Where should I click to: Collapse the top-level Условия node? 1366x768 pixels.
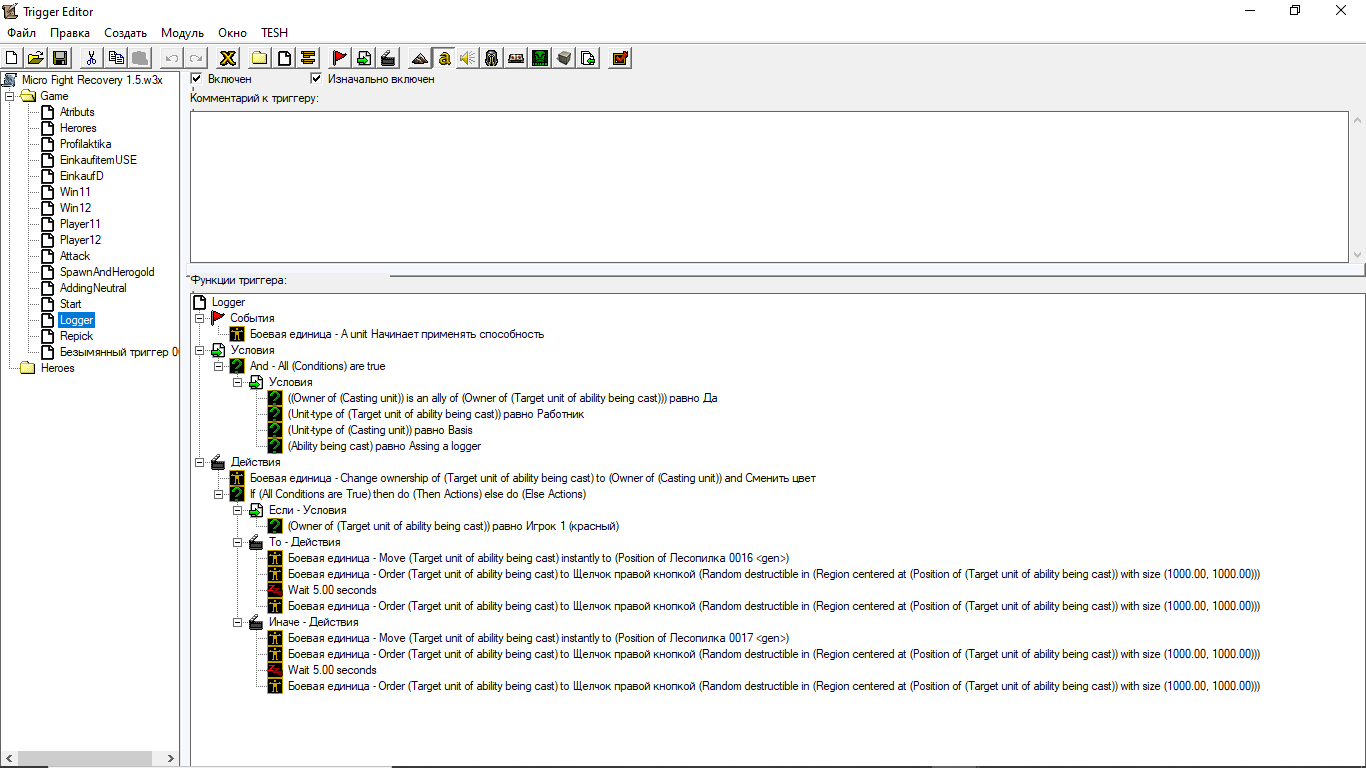200,350
